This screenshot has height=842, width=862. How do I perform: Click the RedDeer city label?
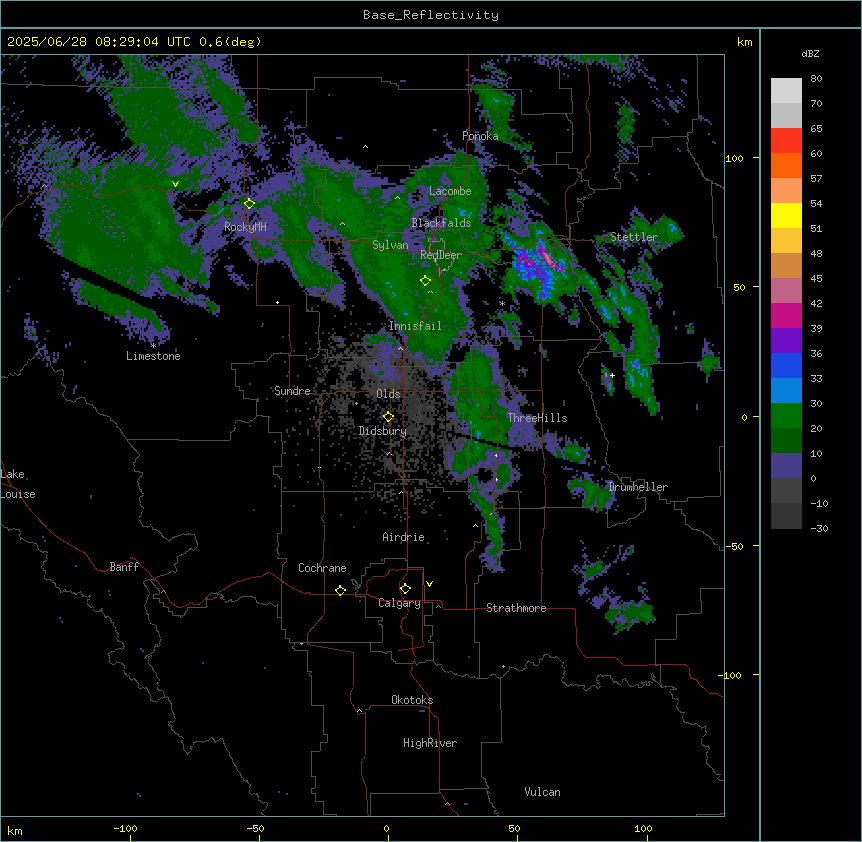(x=441, y=255)
